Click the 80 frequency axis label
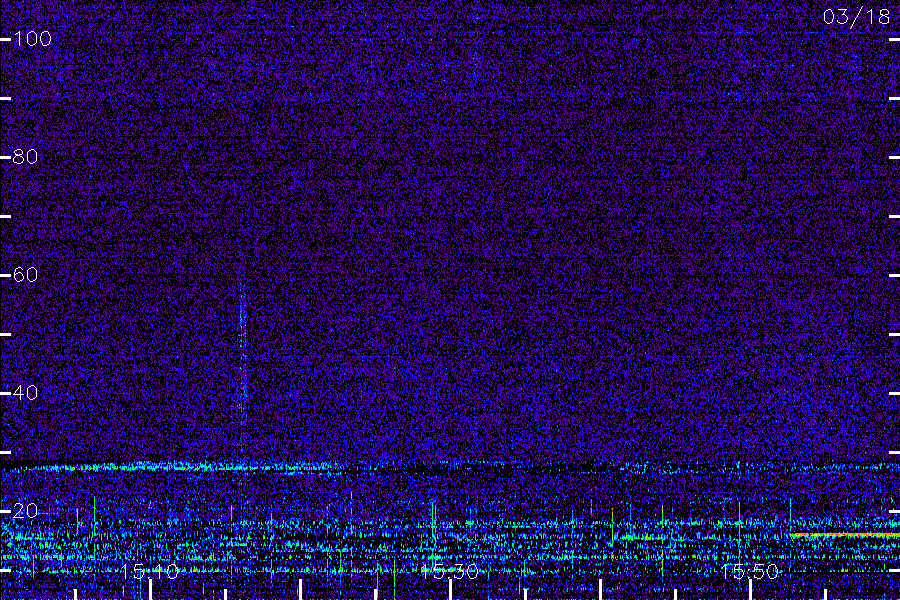Screen dimensions: 900x600 tap(26, 157)
